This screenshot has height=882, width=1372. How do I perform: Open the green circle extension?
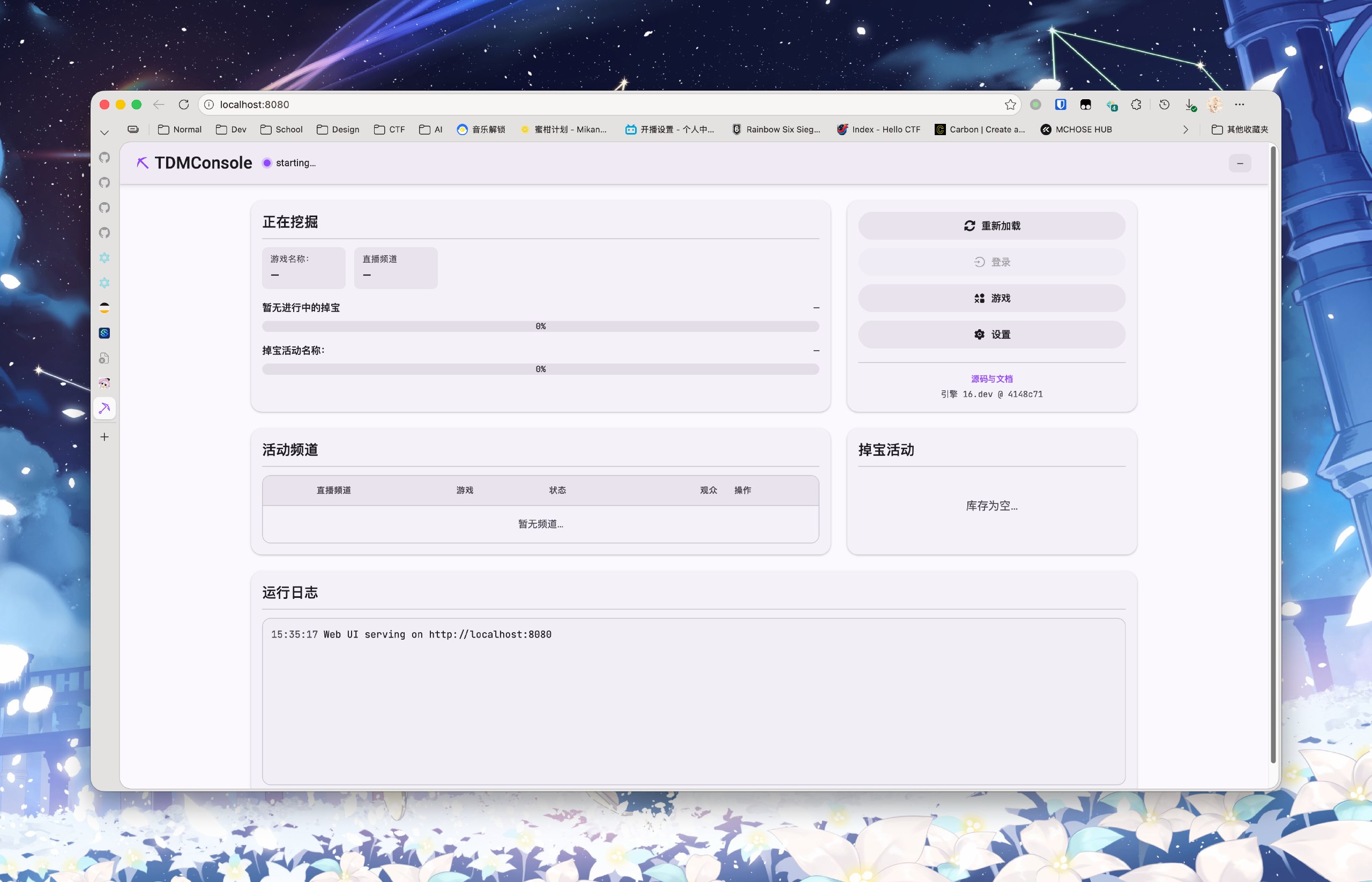1035,104
